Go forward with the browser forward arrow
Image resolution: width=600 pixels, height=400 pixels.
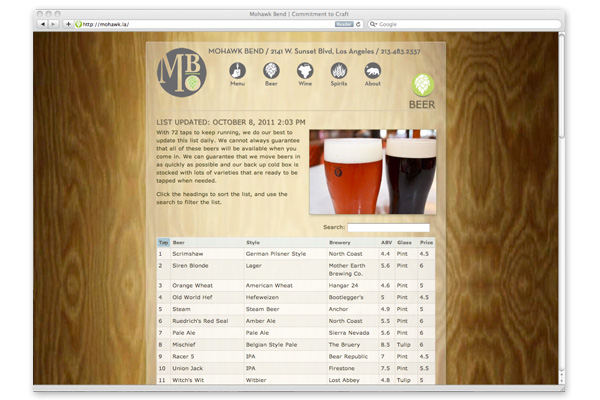click(53, 24)
